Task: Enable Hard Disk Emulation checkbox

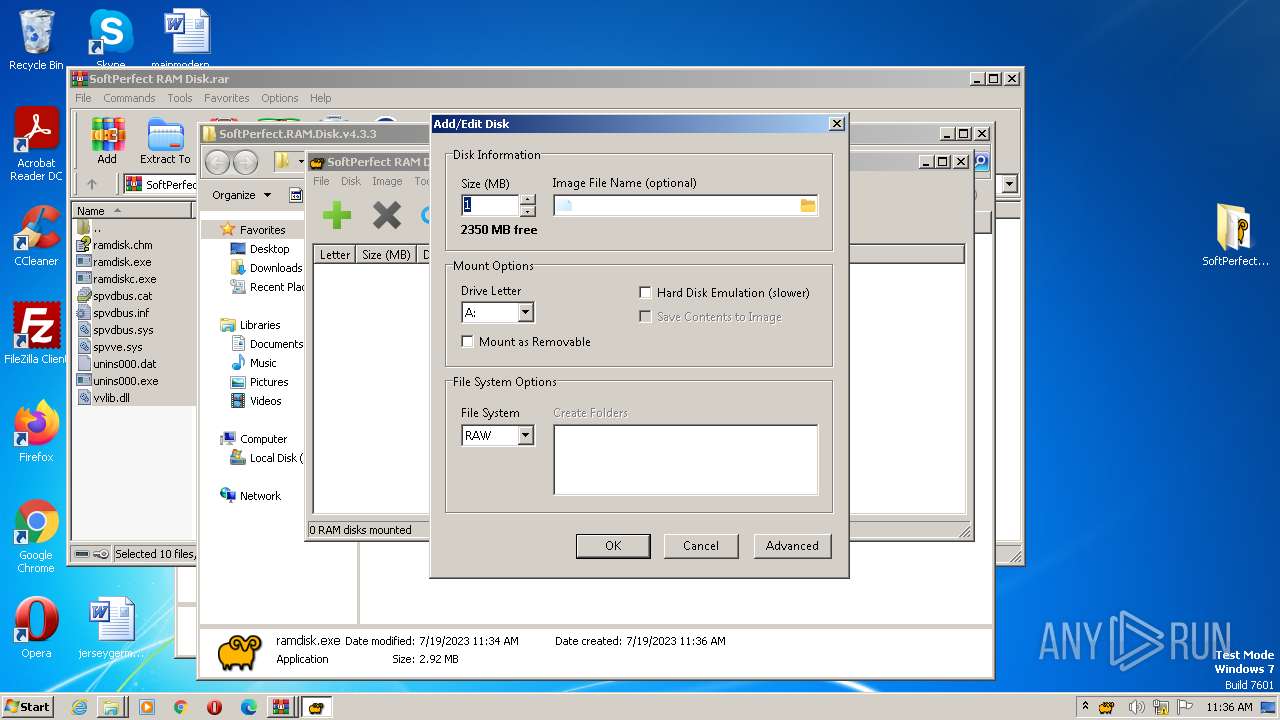Action: click(646, 293)
